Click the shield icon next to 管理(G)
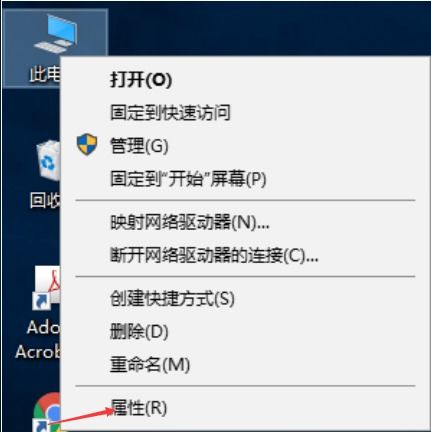The height and width of the screenshot is (432, 431). pyautogui.click(x=87, y=145)
